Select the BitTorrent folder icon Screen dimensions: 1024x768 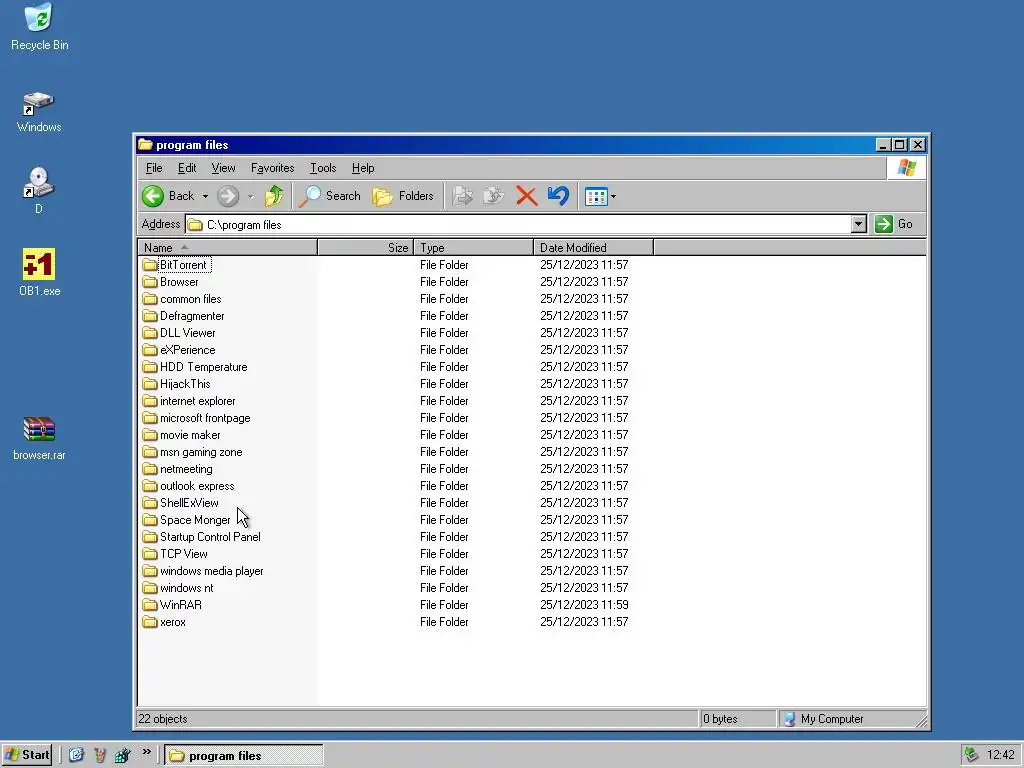[150, 264]
